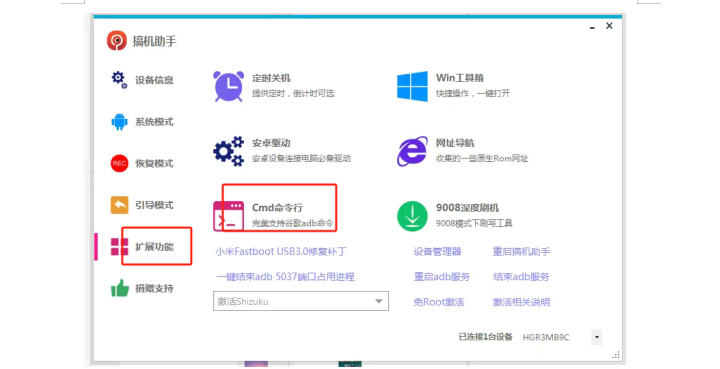
Task: Open the 9008深度刷机 green download icon
Action: [412, 216]
